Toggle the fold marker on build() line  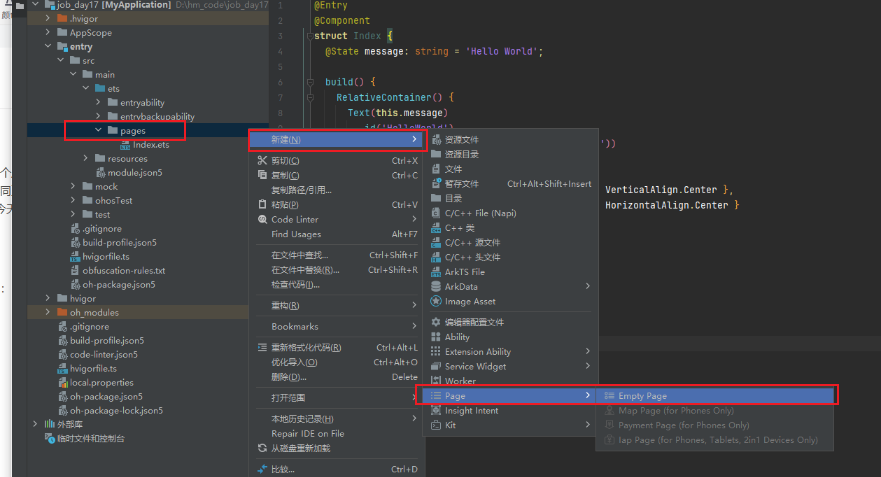(x=310, y=82)
